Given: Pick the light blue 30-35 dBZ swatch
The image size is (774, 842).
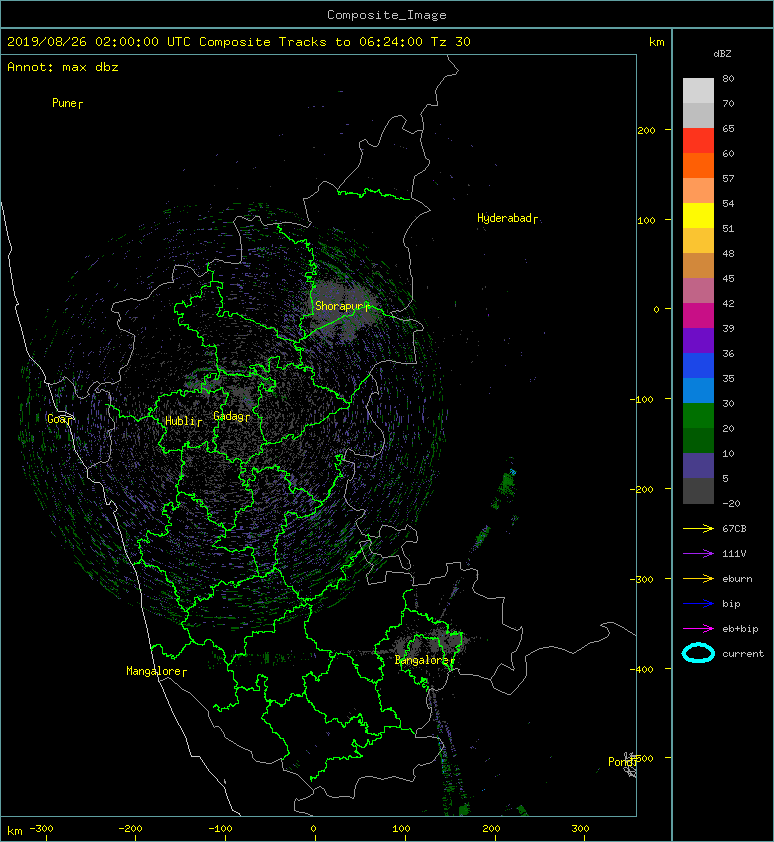Looking at the screenshot, I should pos(698,391).
